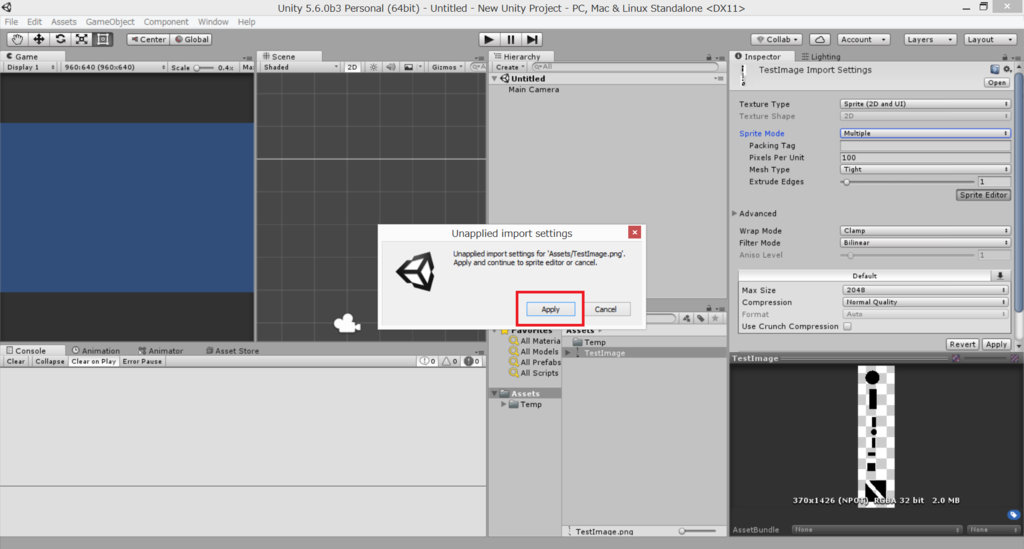
Task: Click Open button in Inspector header
Action: 997,83
